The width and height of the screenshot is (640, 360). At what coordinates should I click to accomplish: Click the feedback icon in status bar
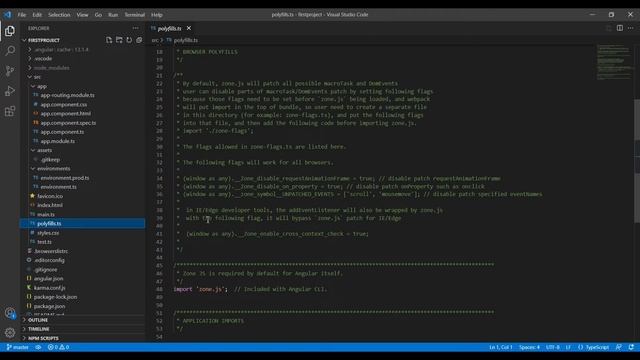(619, 347)
